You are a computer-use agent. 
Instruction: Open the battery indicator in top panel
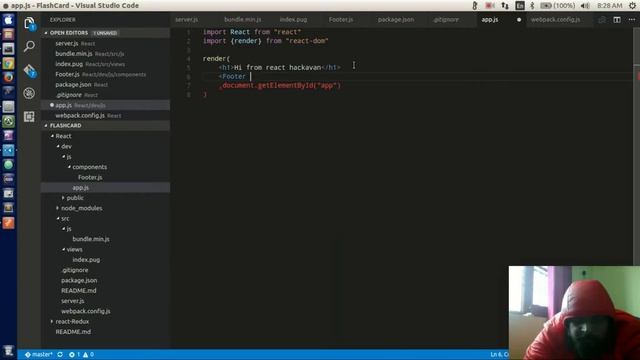point(558,6)
